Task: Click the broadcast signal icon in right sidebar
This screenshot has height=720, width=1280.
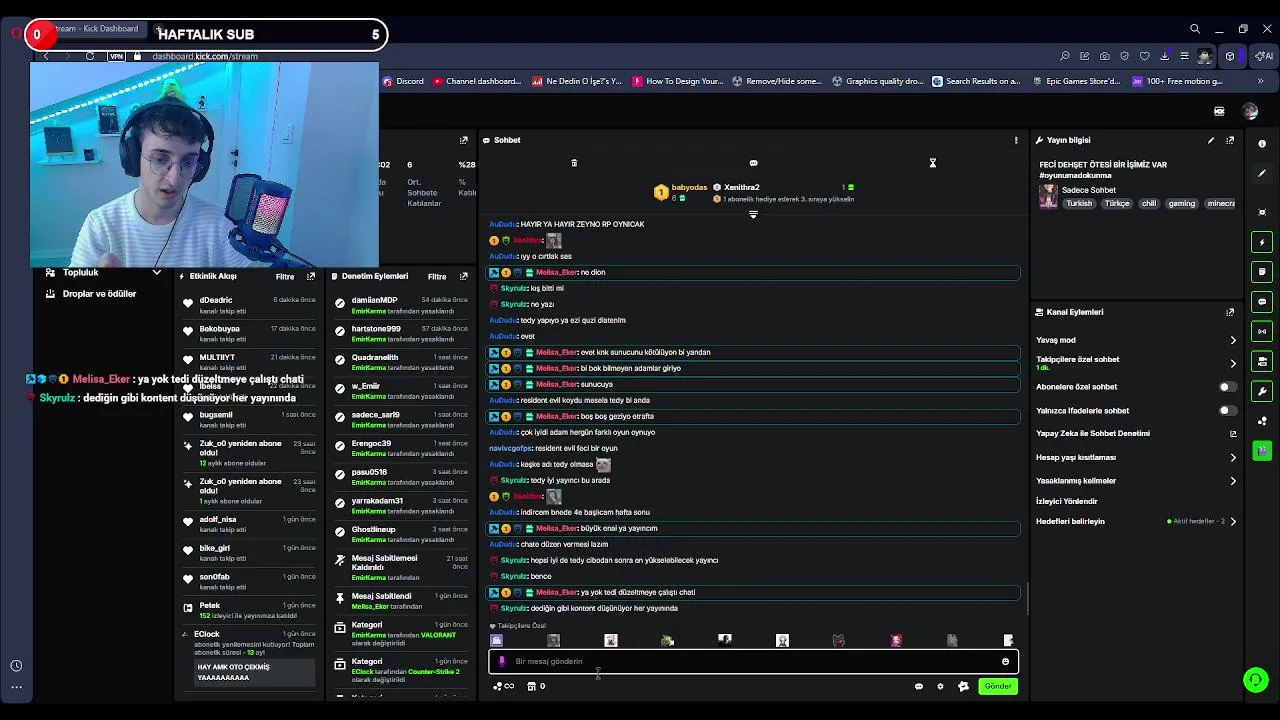Action: click(x=1262, y=331)
